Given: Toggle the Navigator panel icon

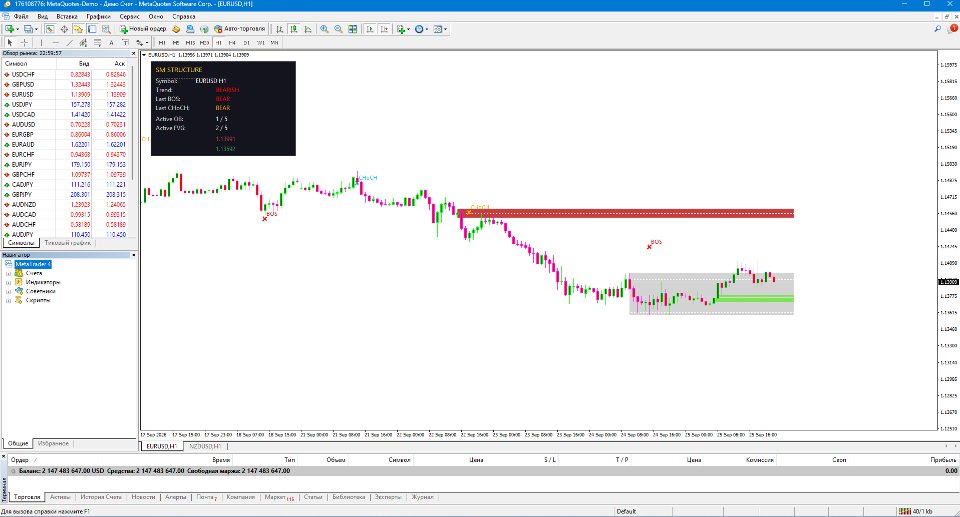Looking at the screenshot, I should (x=78, y=29).
